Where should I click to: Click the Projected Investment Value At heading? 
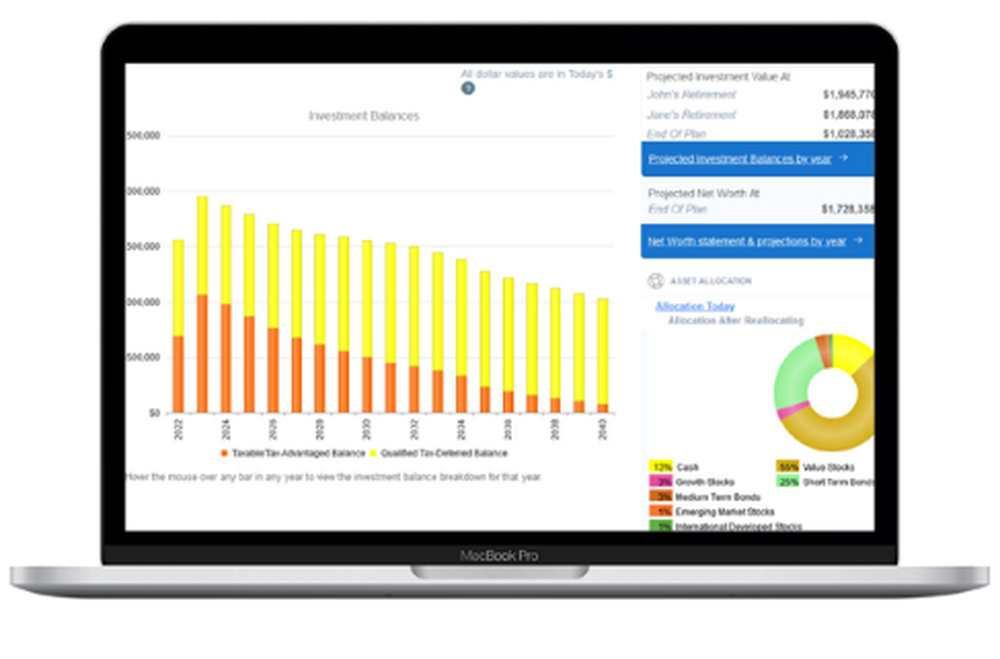pos(718,77)
